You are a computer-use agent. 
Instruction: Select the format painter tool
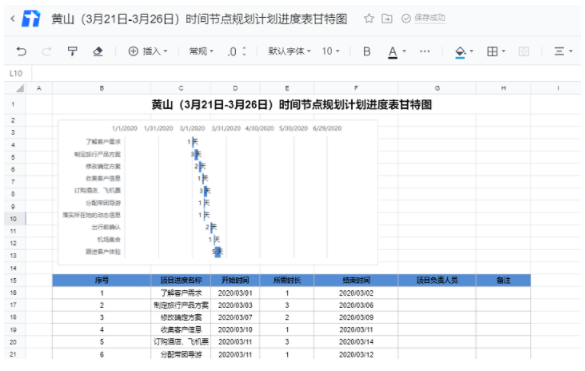72,51
